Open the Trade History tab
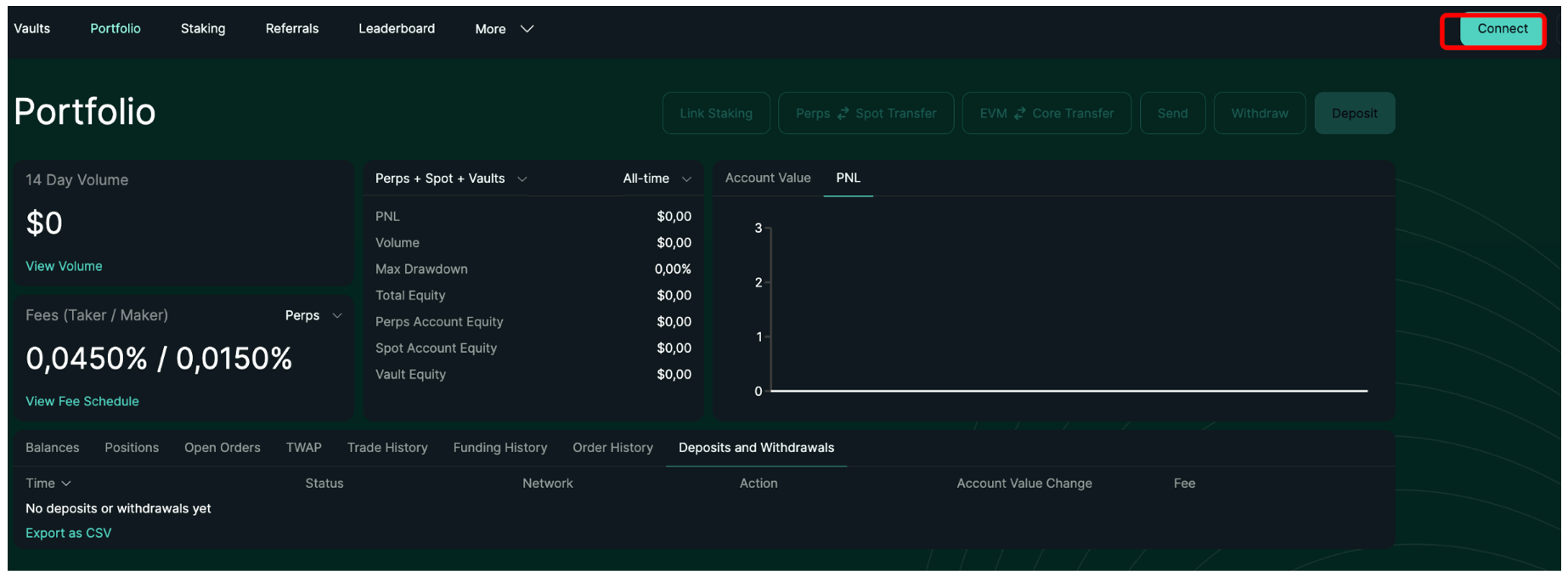 (386, 448)
